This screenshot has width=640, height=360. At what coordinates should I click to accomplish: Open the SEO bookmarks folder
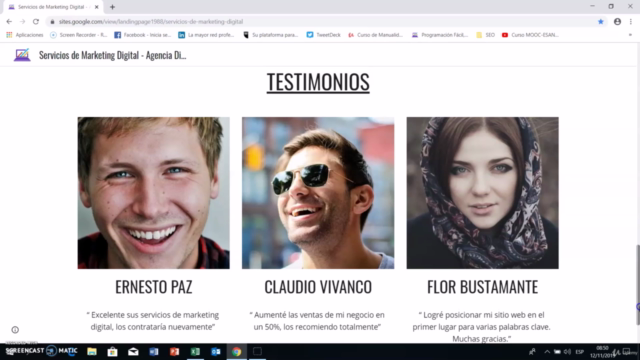tap(485, 35)
